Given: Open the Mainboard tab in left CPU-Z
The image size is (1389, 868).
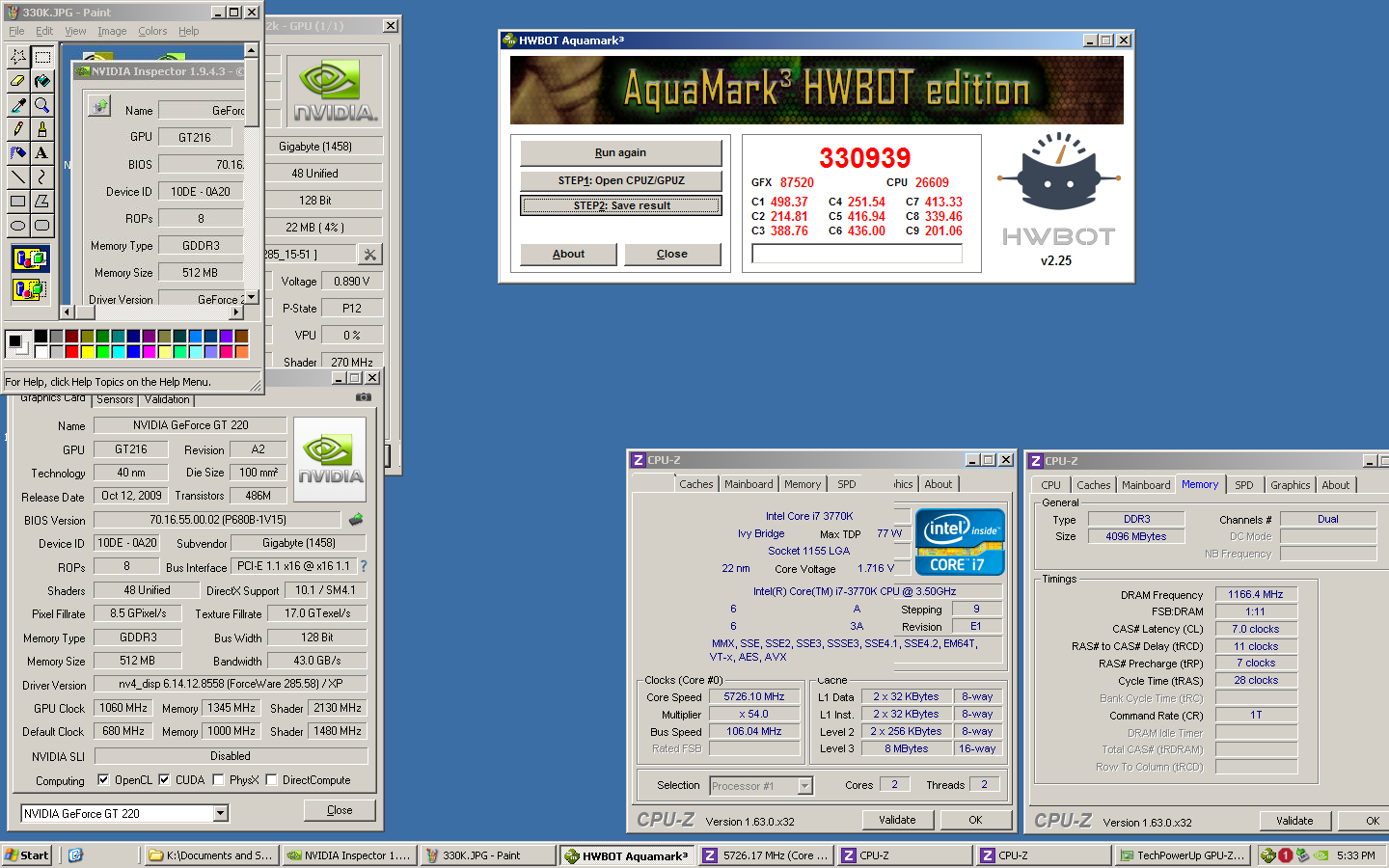Looking at the screenshot, I should [749, 484].
